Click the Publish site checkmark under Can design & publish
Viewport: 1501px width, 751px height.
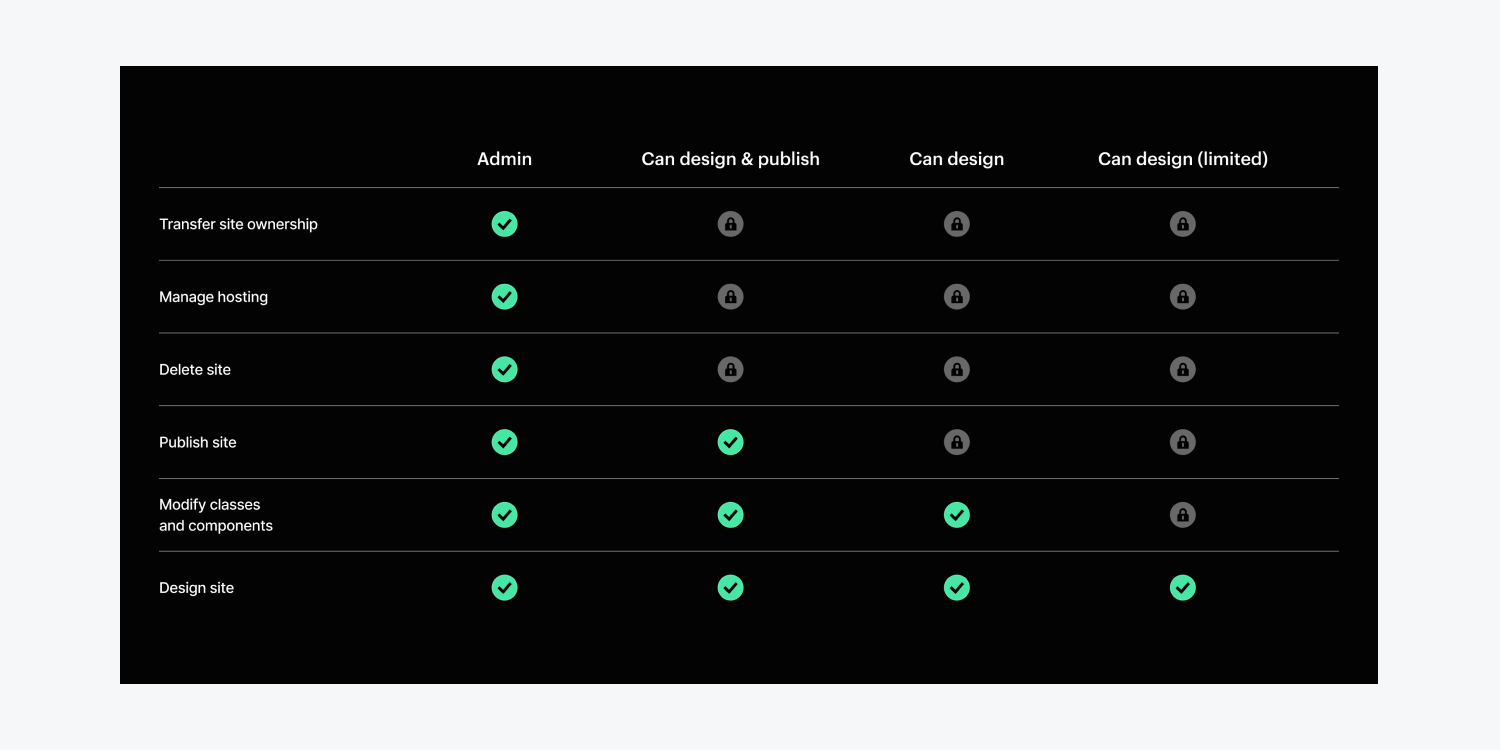pos(731,442)
